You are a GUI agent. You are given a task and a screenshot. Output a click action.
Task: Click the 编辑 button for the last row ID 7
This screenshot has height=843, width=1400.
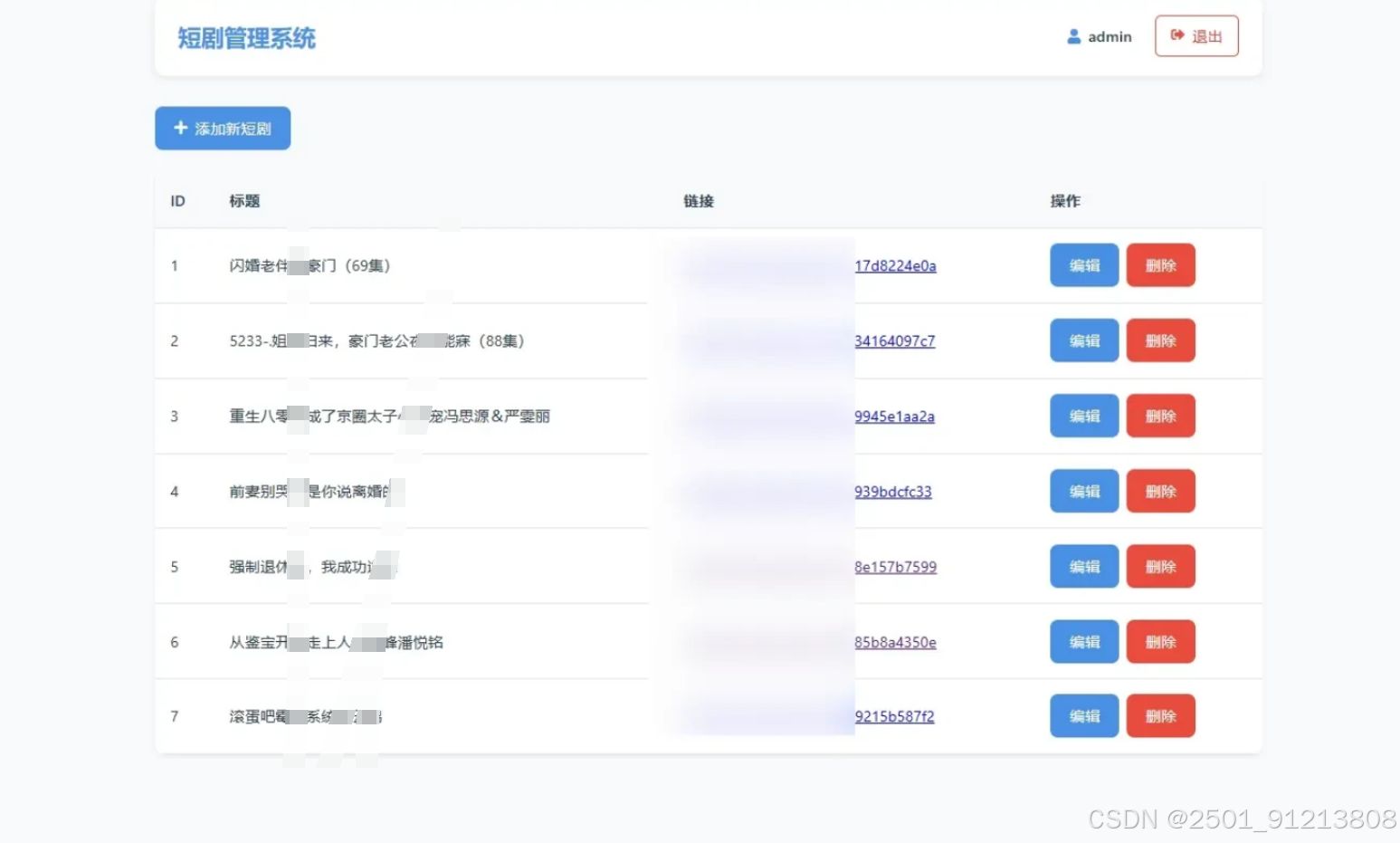click(1083, 715)
